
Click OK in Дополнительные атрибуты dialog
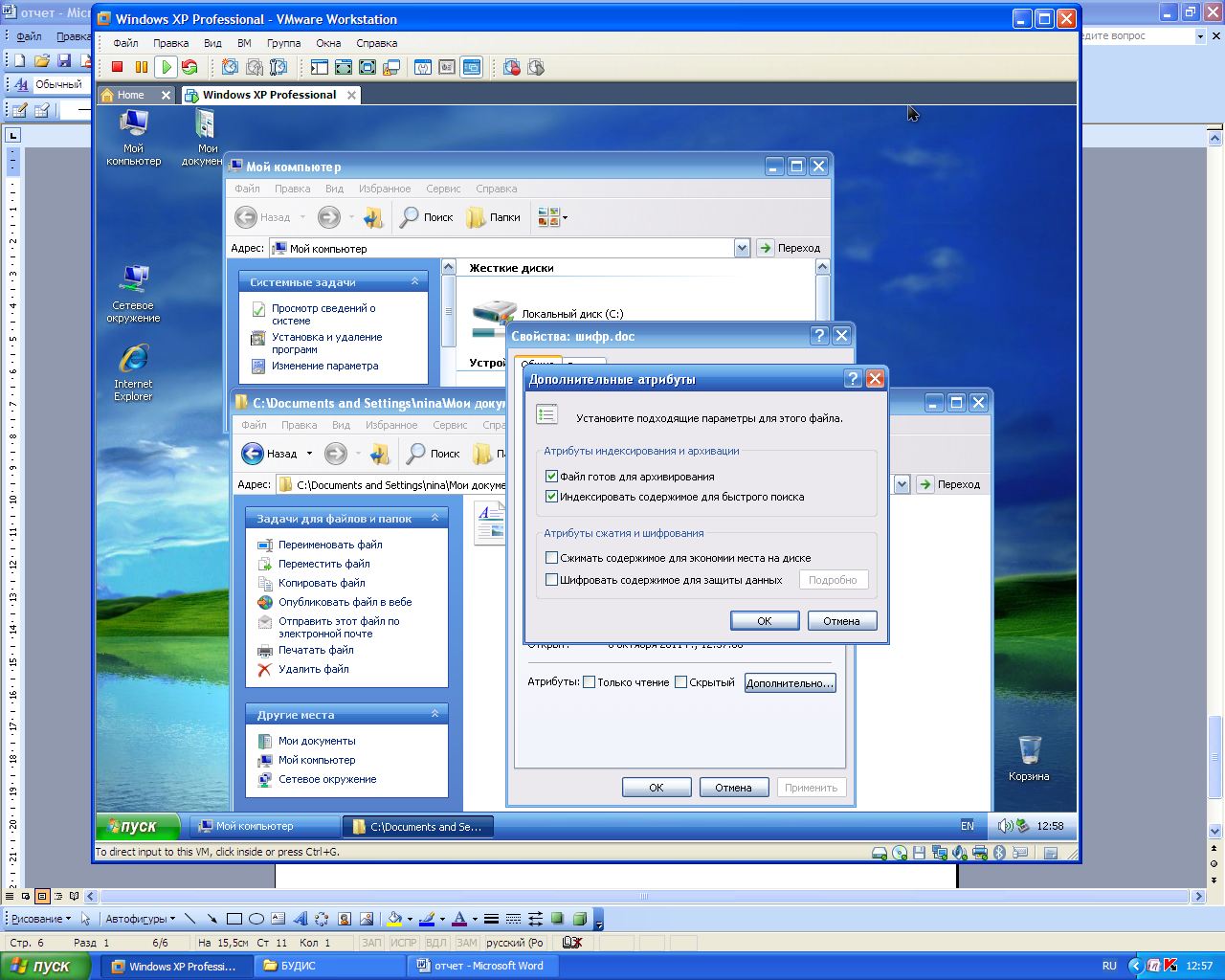click(x=765, y=620)
